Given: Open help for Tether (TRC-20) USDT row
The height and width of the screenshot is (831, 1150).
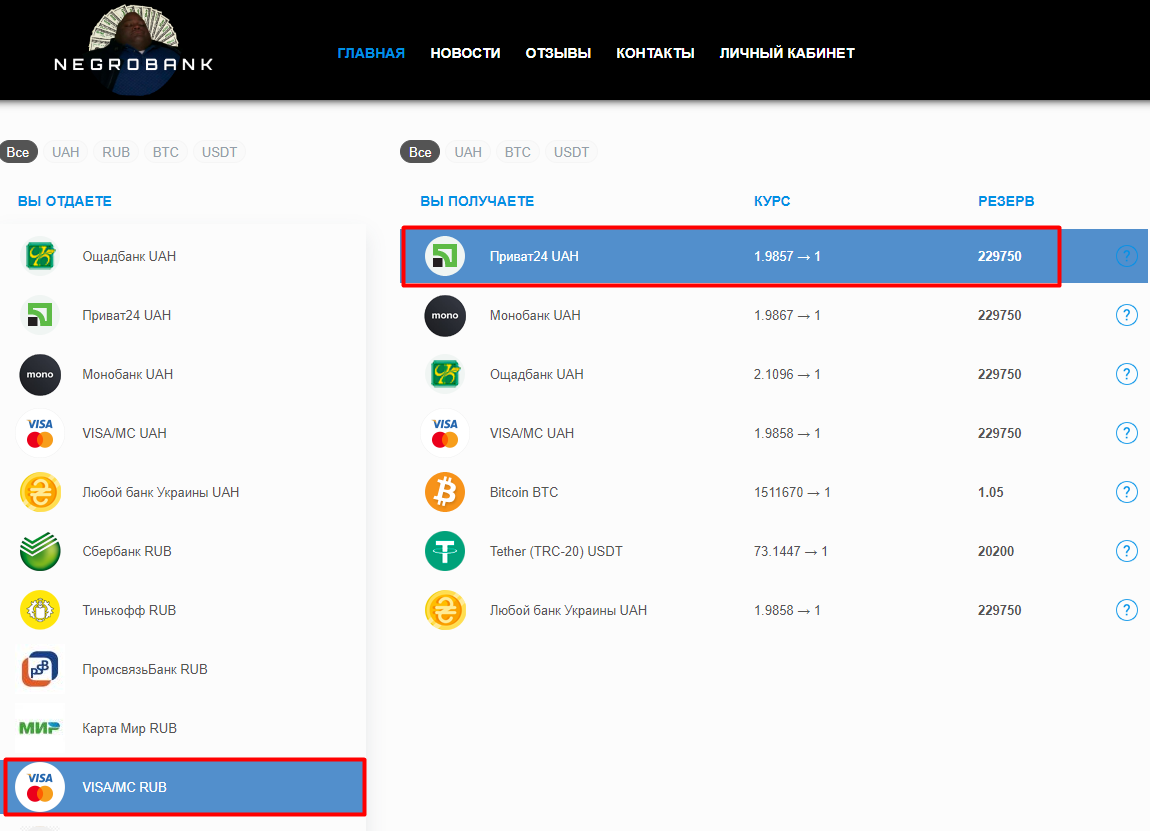Looking at the screenshot, I should pos(1127,551).
